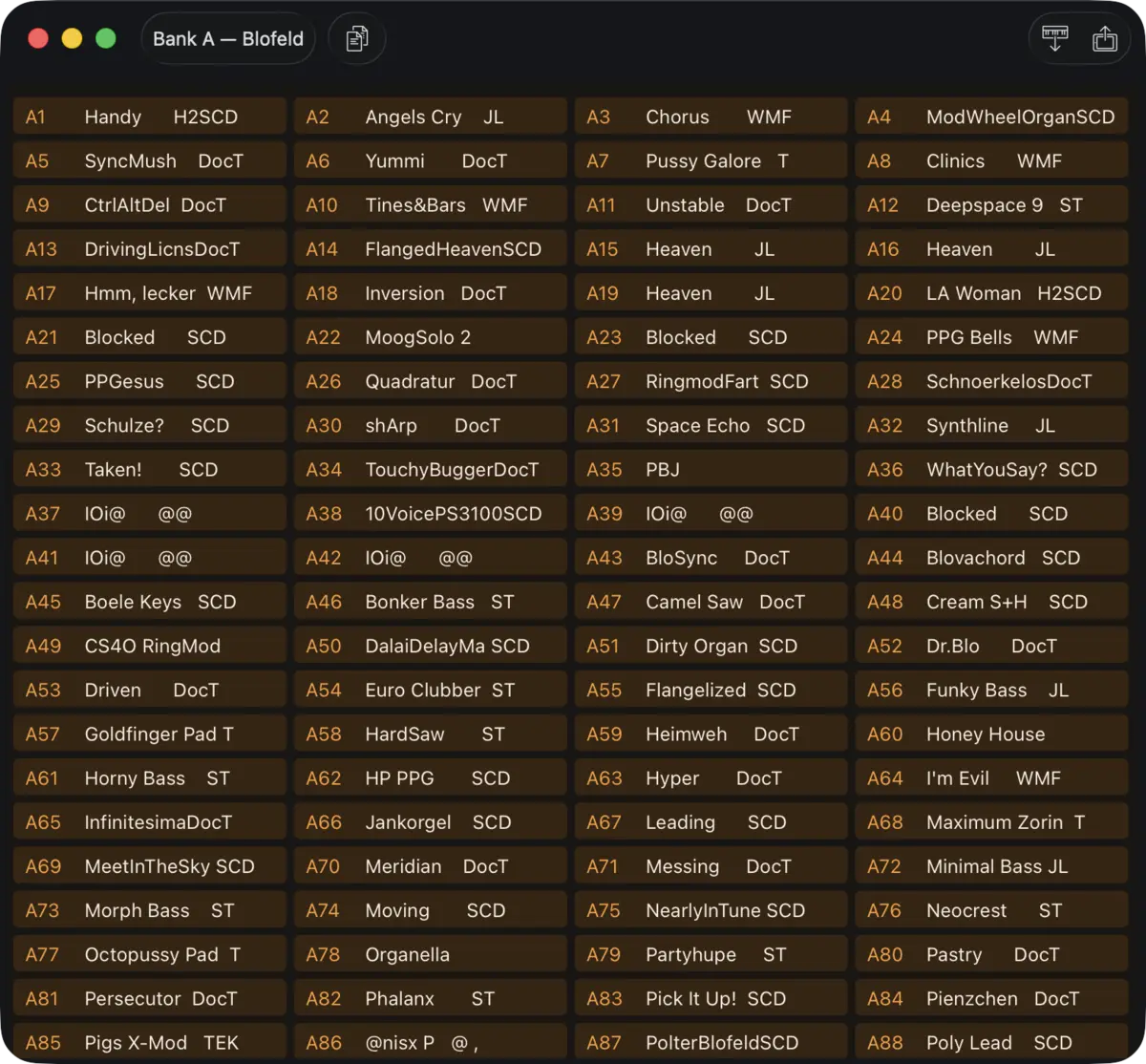Select patch A24 PPG Bells WMF

click(x=992, y=337)
